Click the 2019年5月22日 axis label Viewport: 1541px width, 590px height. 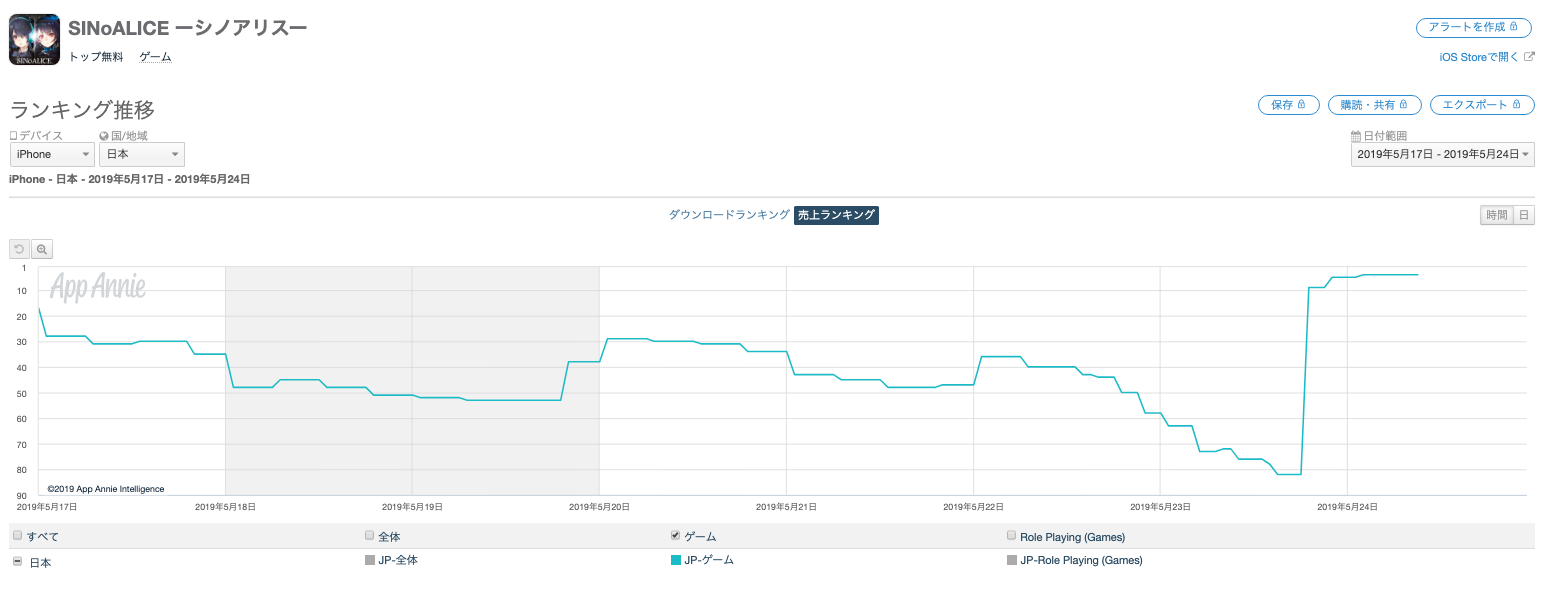pyautogui.click(x=973, y=507)
